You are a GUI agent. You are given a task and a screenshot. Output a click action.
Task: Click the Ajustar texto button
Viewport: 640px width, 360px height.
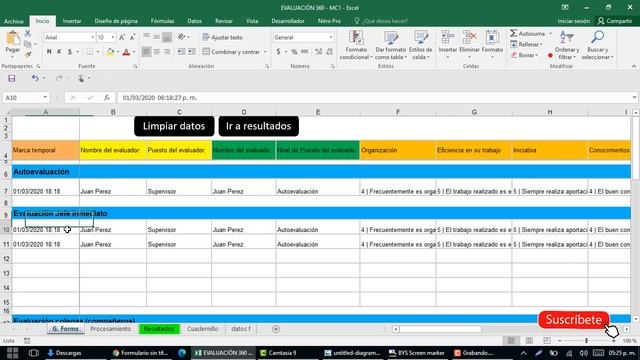pos(222,37)
